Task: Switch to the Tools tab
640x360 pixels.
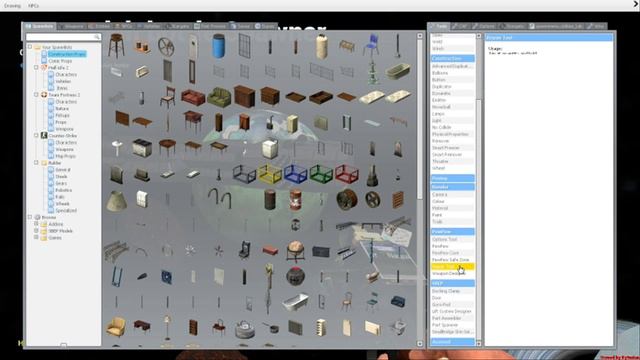Action: (x=439, y=26)
